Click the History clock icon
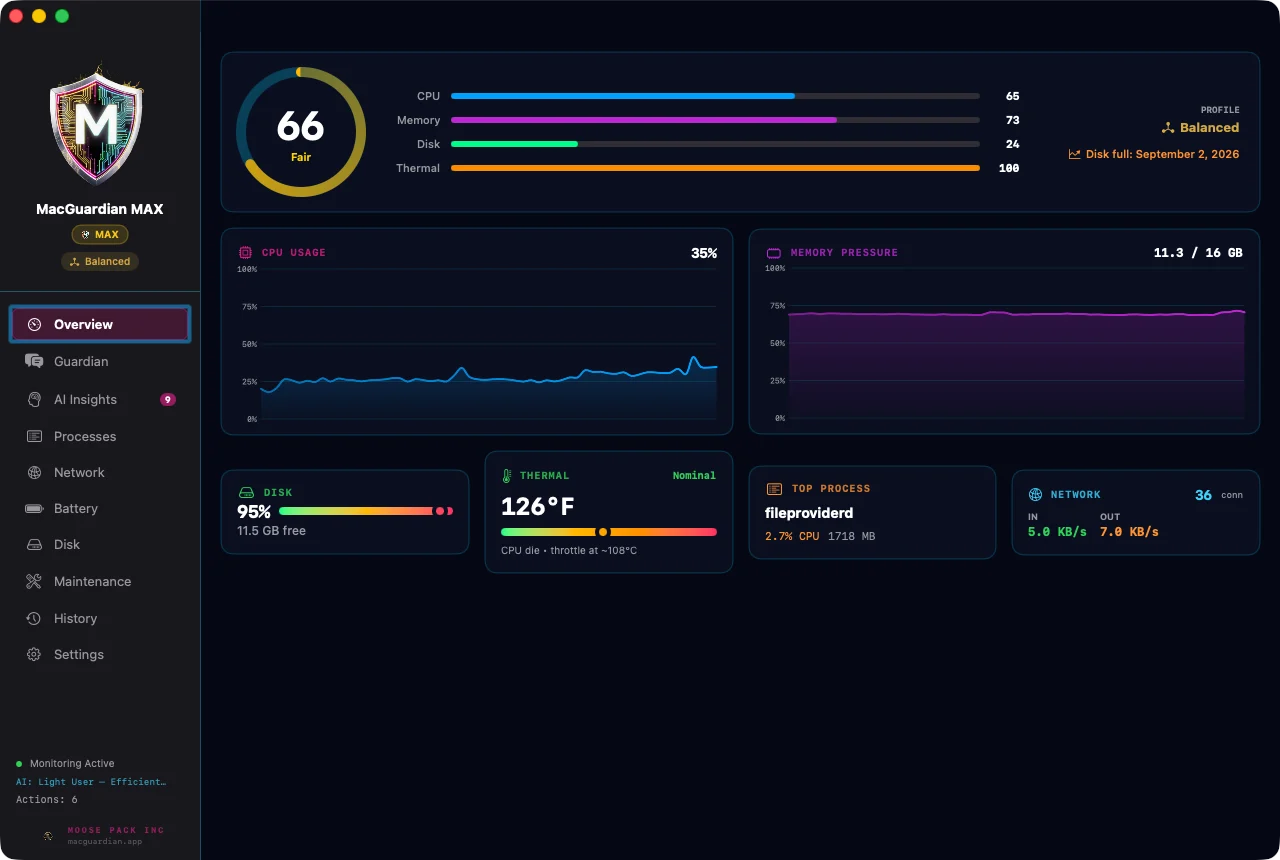The image size is (1280, 860). pos(34,618)
